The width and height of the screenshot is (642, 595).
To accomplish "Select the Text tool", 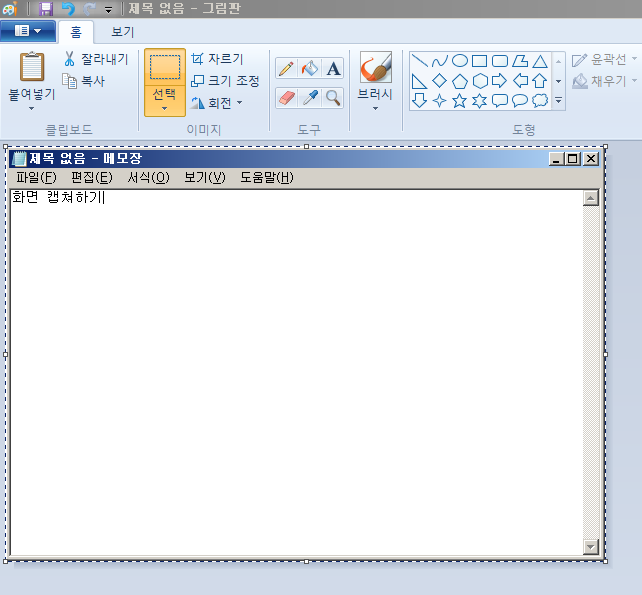I will [333, 68].
